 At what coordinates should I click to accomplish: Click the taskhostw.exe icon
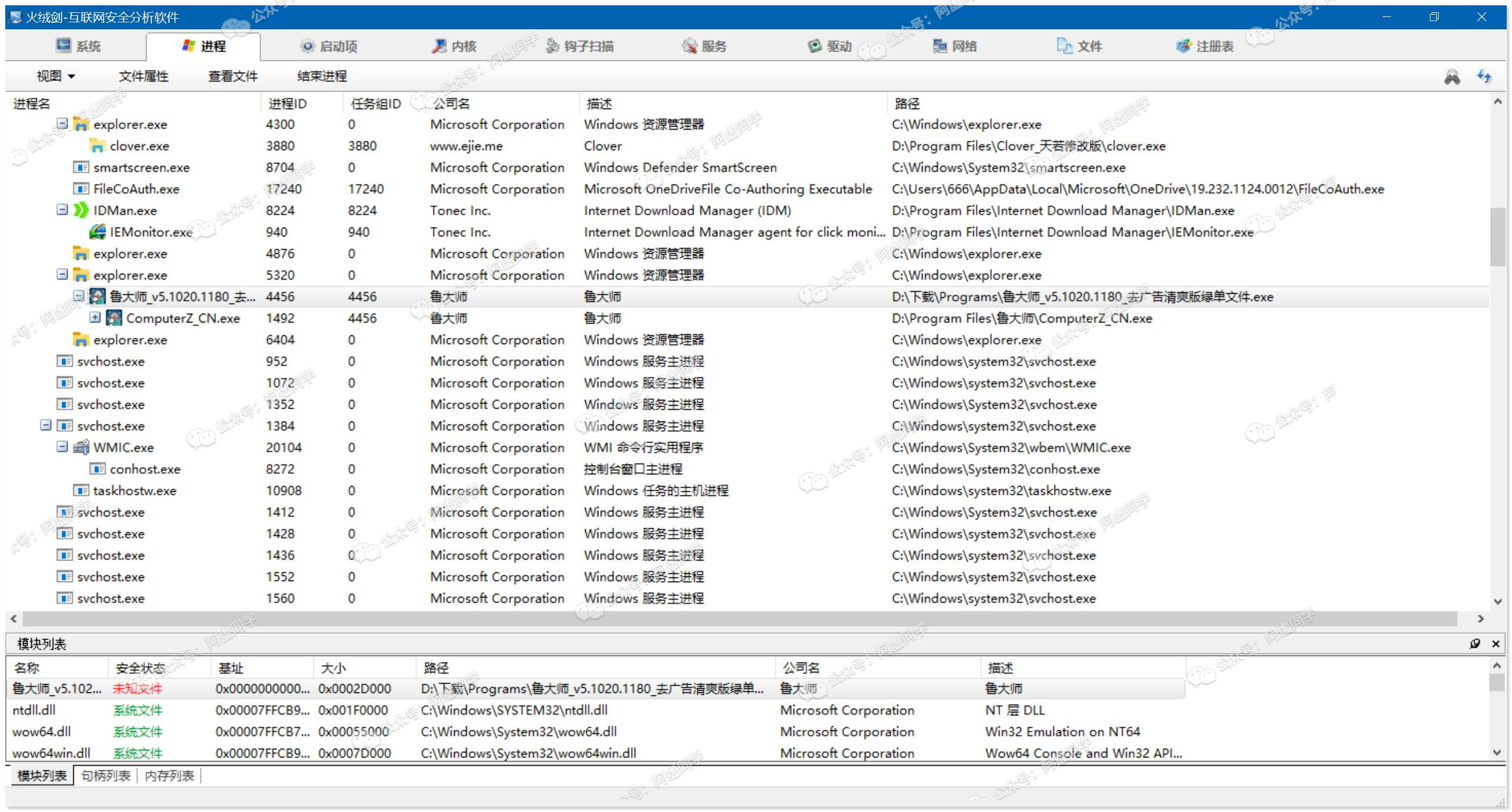tap(80, 491)
